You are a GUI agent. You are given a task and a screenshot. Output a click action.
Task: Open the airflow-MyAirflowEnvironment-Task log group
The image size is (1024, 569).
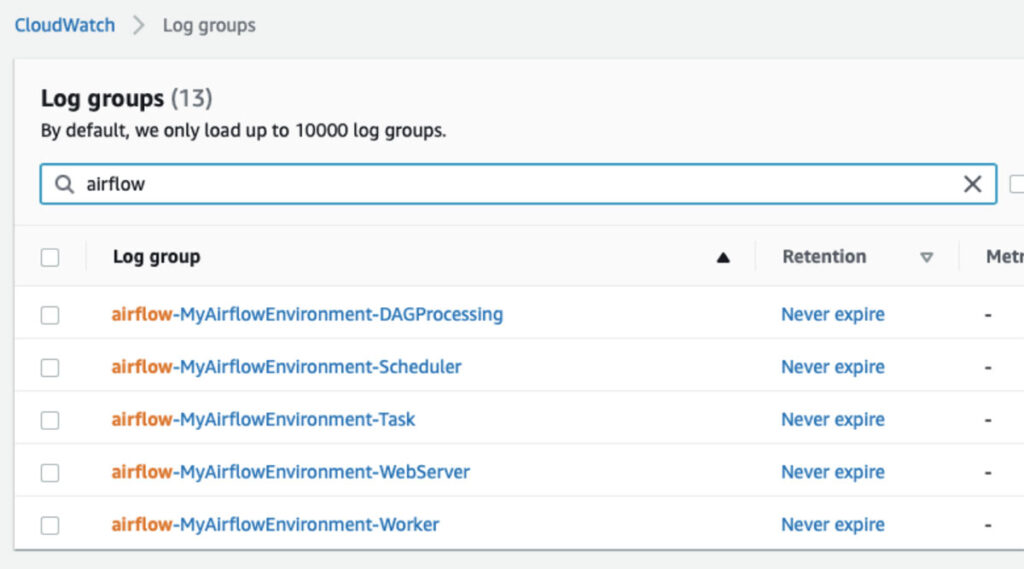tap(263, 420)
